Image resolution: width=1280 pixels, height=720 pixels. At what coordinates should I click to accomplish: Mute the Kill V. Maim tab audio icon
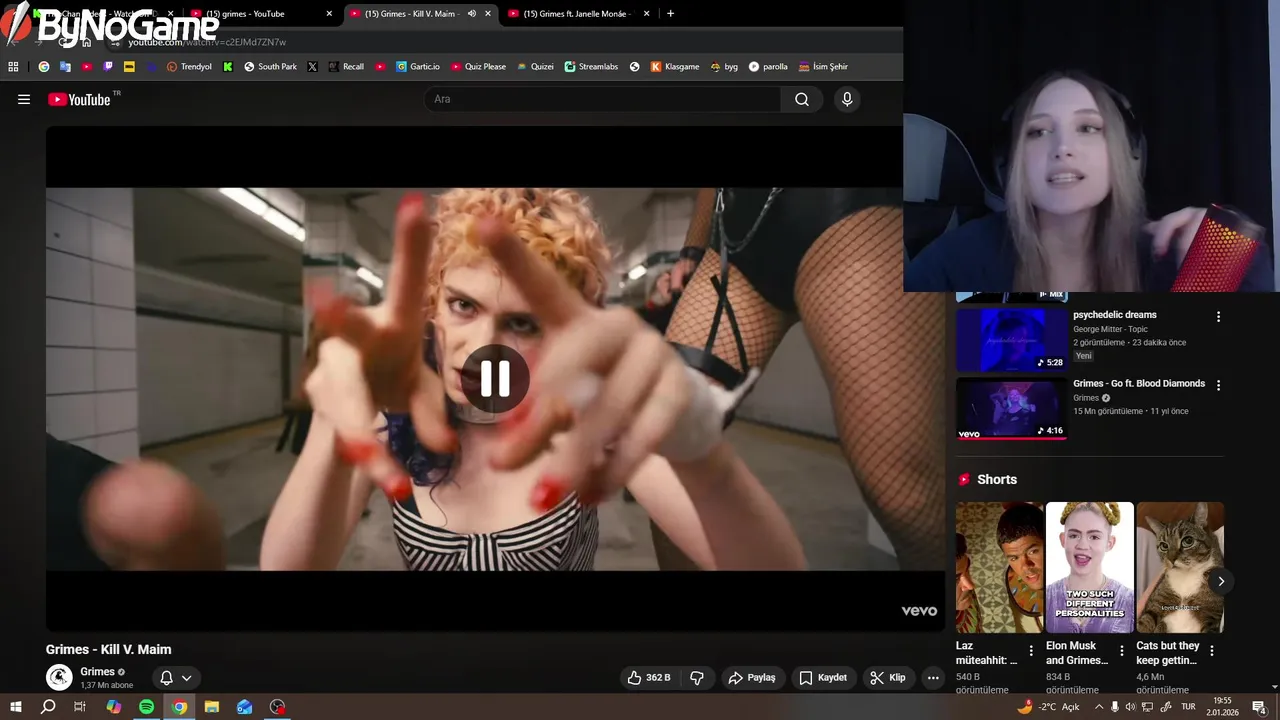471,14
